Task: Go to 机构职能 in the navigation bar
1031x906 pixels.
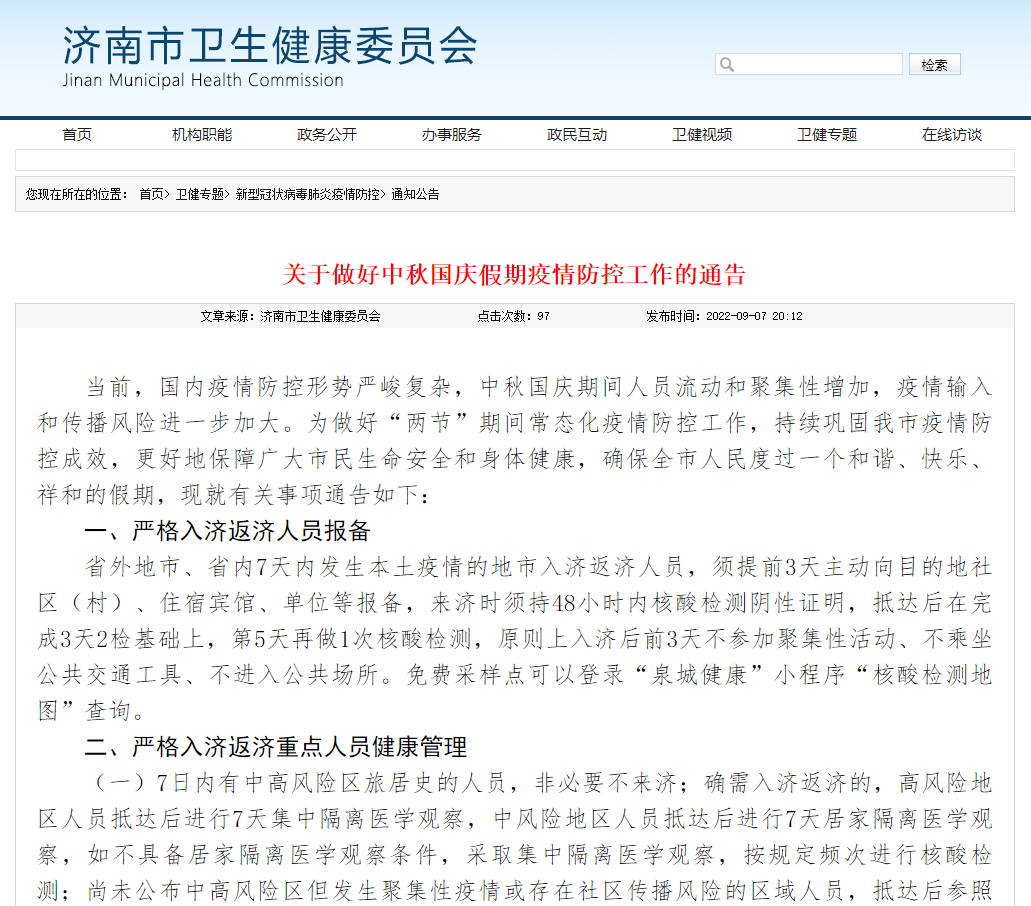Action: point(202,135)
